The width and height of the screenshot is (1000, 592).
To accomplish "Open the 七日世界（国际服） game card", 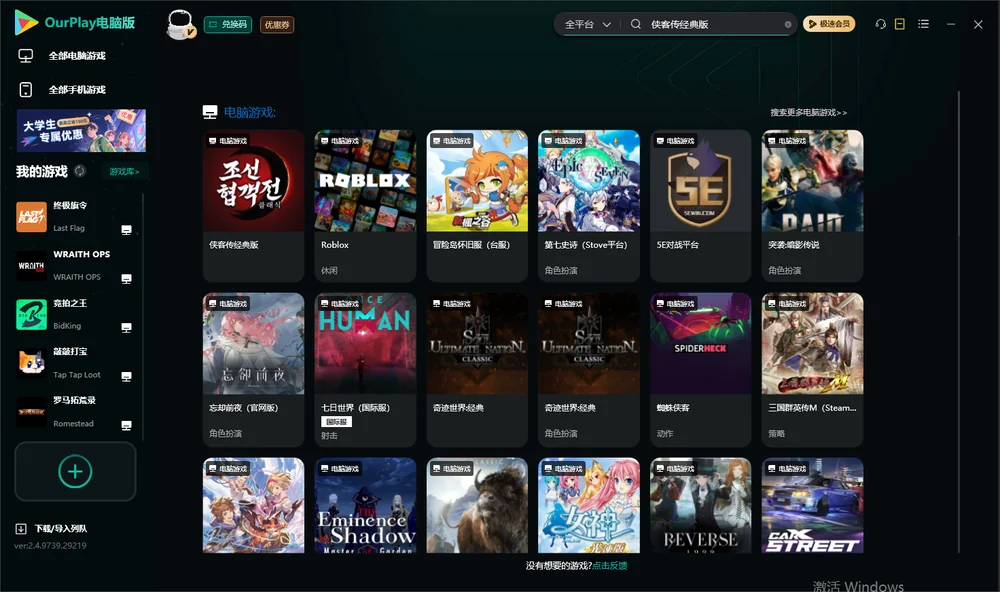I will (x=365, y=369).
